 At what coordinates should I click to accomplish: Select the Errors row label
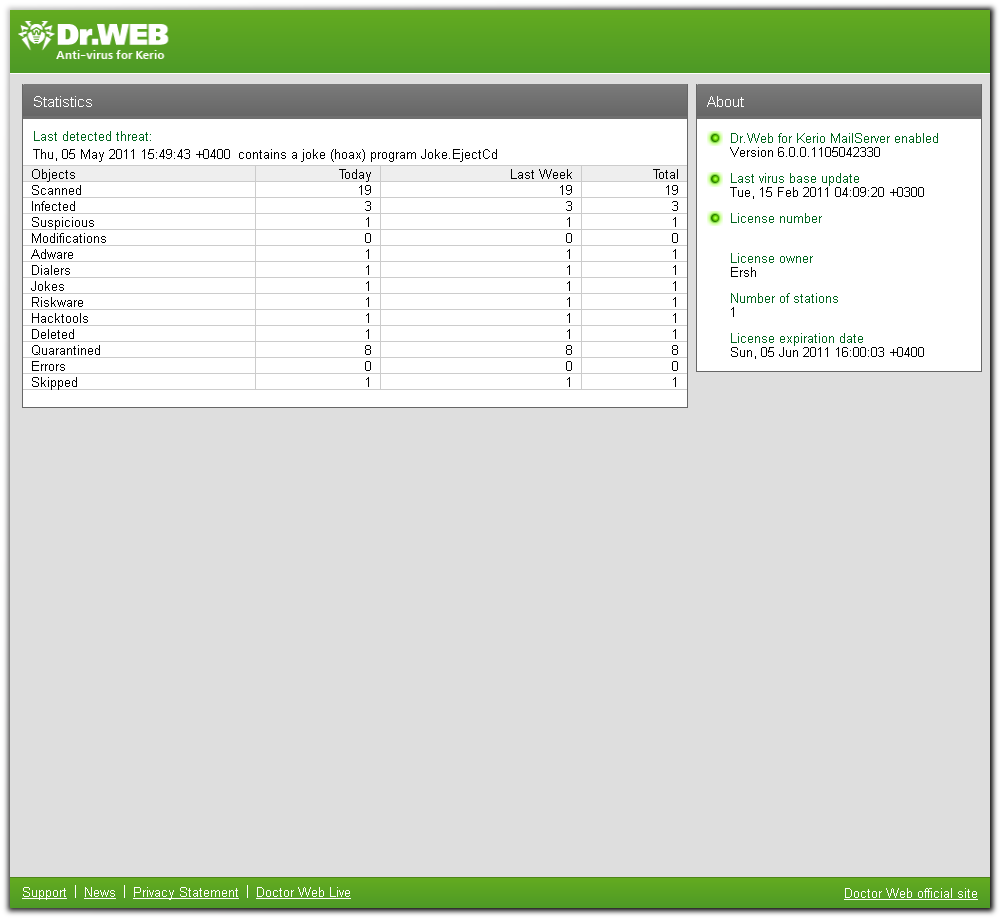pos(48,366)
